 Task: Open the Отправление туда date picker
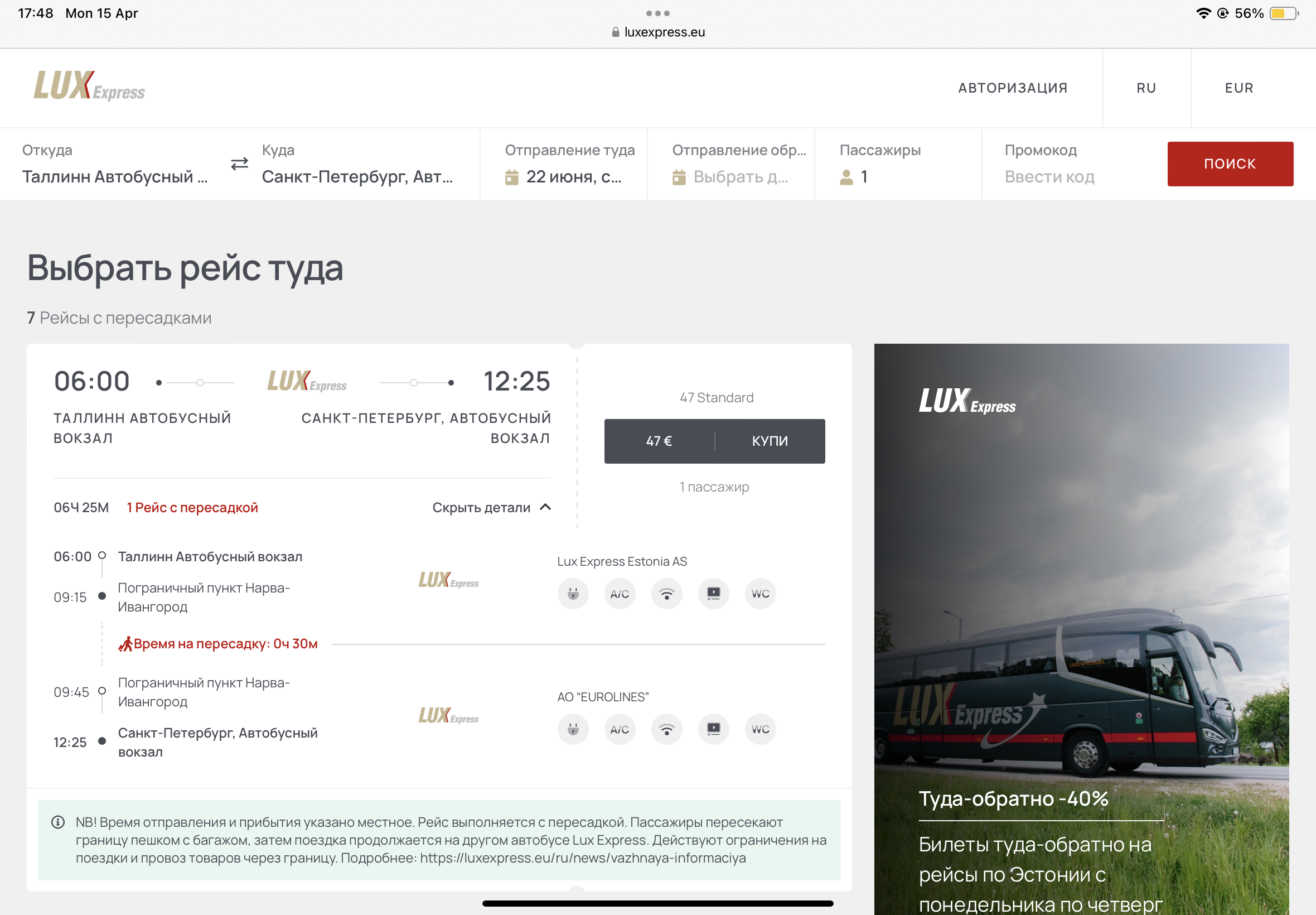tap(564, 164)
